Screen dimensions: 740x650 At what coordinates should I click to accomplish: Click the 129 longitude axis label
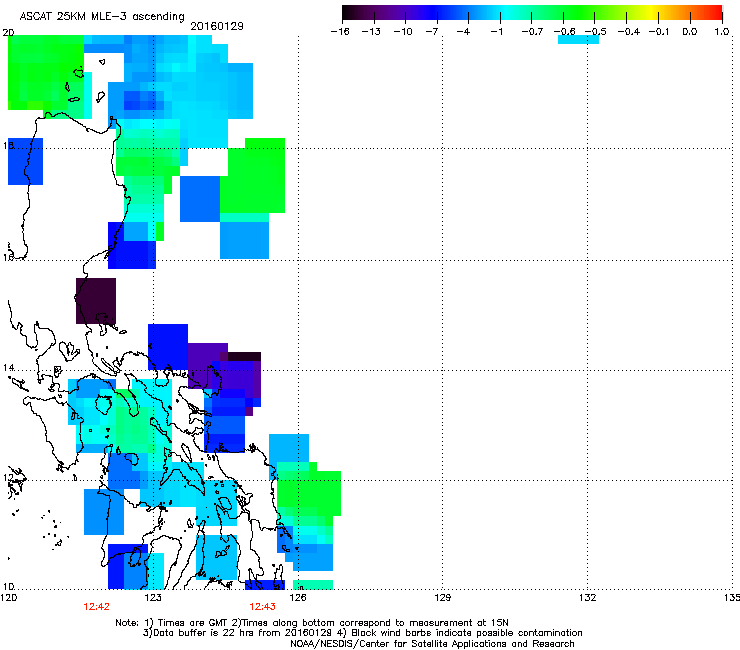coord(442,598)
